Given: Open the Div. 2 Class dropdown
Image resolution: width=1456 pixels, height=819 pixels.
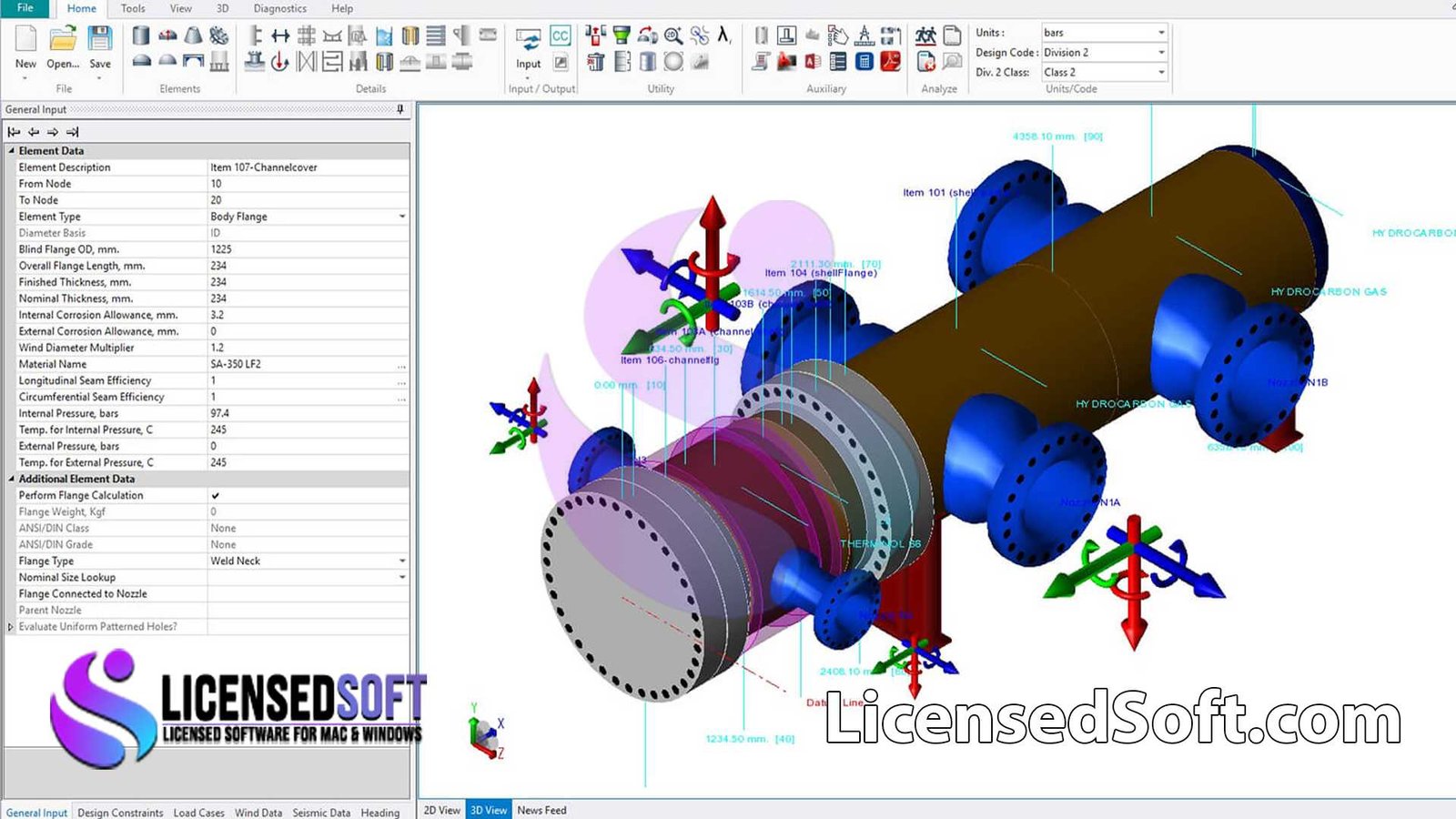Looking at the screenshot, I should click(x=1161, y=73).
